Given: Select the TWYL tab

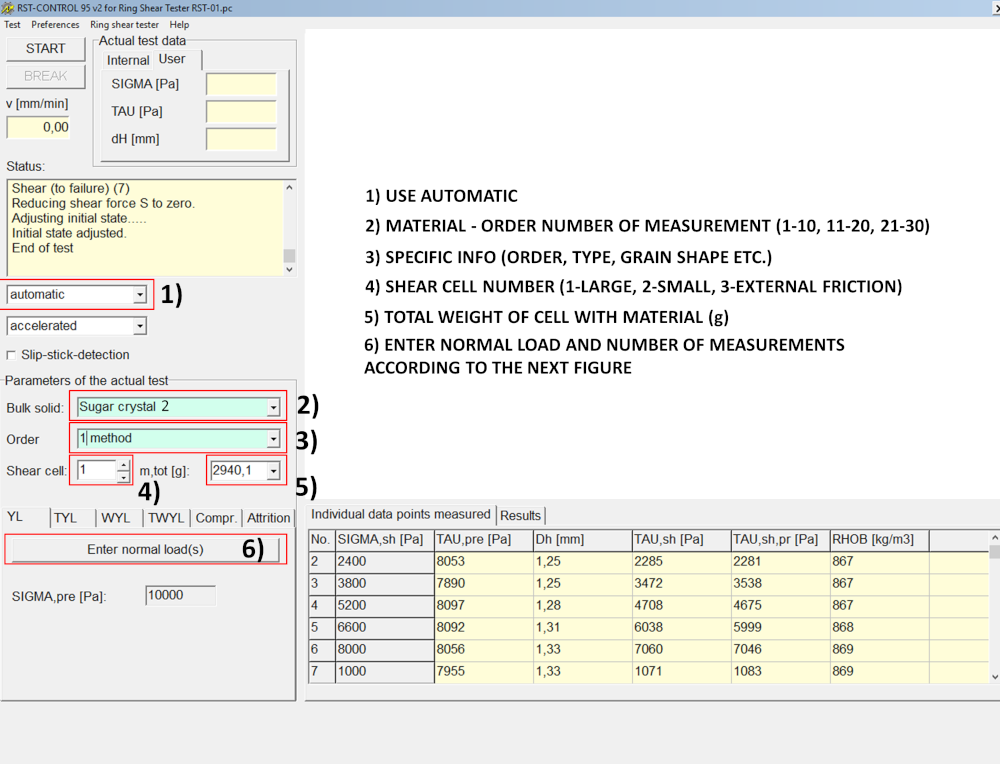Looking at the screenshot, I should [166, 518].
